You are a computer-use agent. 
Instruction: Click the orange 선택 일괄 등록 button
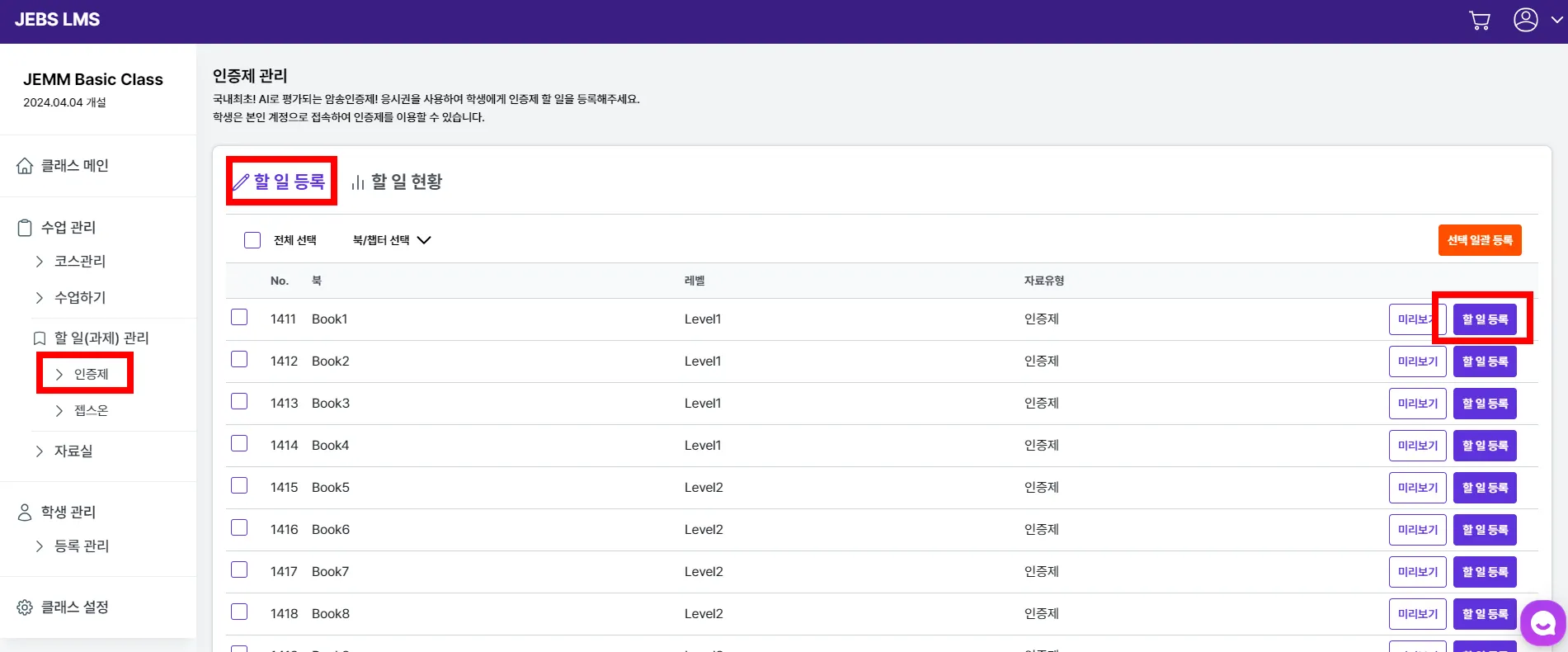[x=1480, y=240]
